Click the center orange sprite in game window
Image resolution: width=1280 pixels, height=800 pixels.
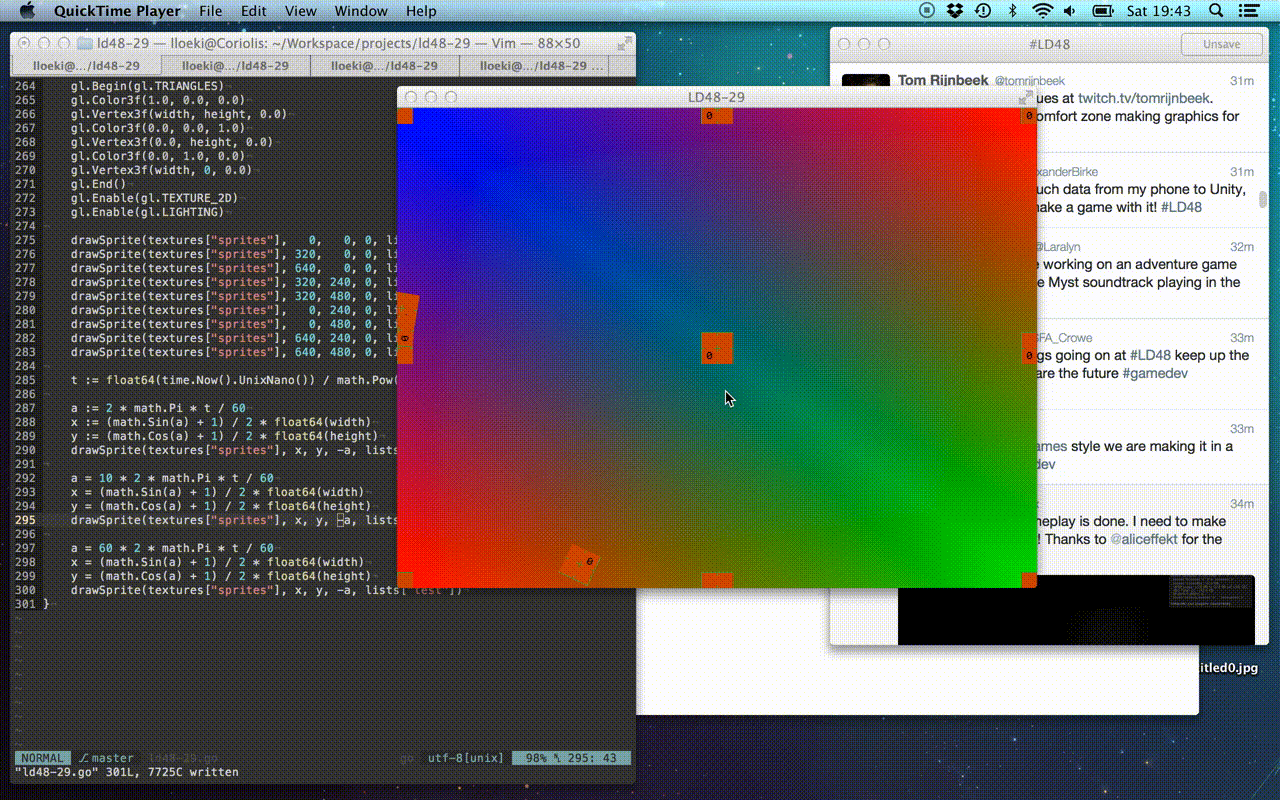click(x=717, y=348)
